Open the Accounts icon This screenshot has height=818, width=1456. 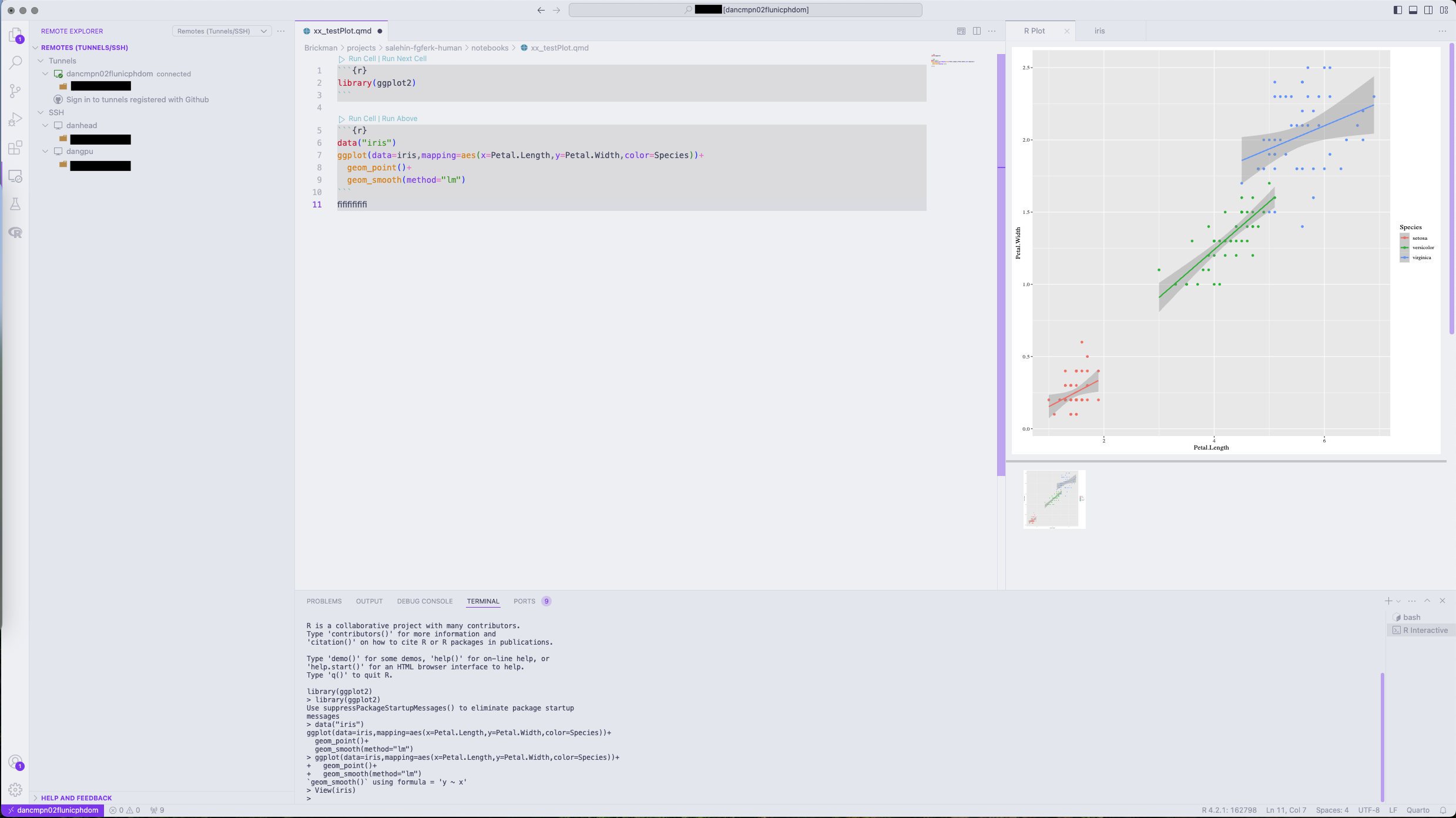(x=15, y=762)
